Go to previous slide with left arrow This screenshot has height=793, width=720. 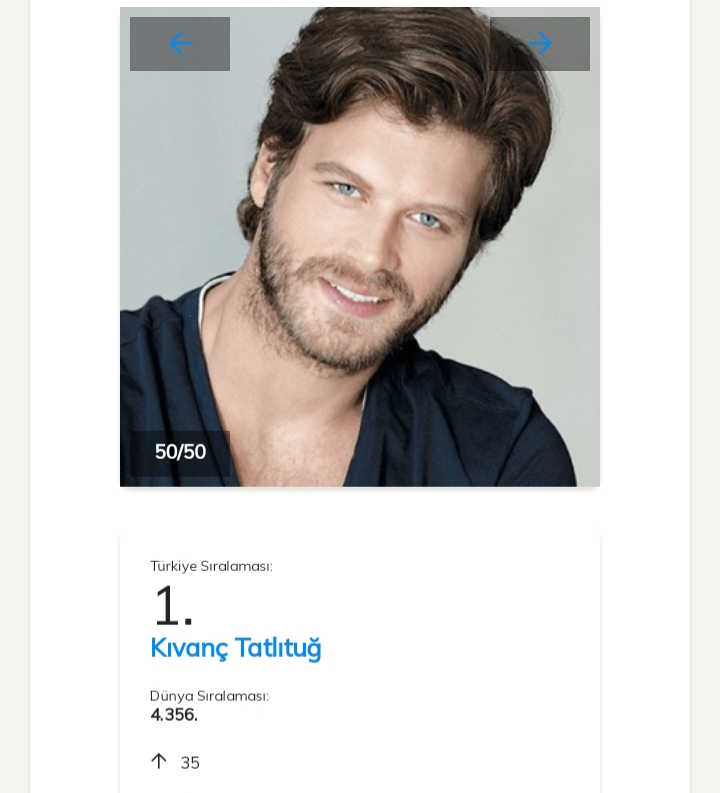click(x=180, y=44)
